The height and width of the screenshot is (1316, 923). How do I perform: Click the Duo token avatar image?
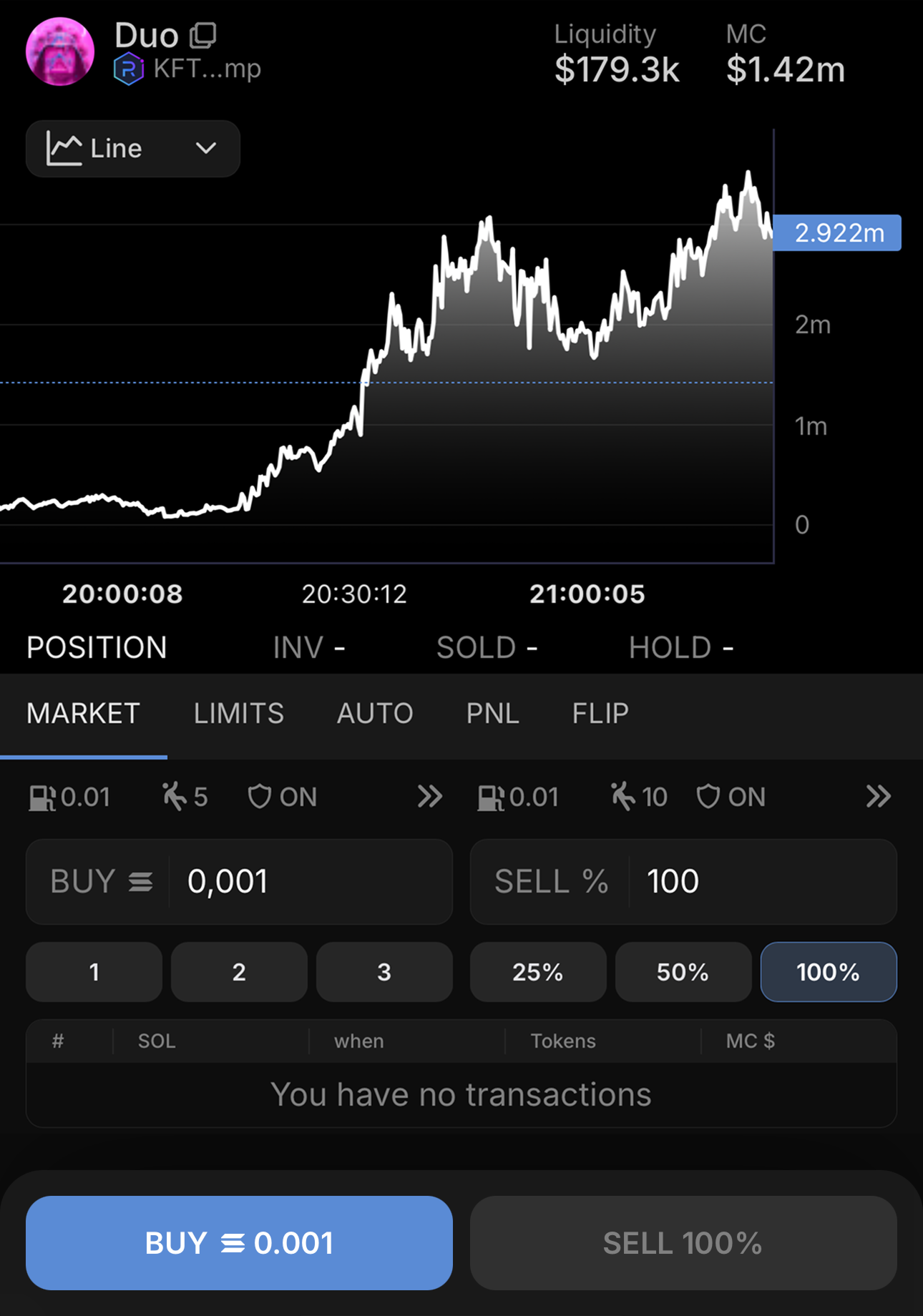point(60,51)
